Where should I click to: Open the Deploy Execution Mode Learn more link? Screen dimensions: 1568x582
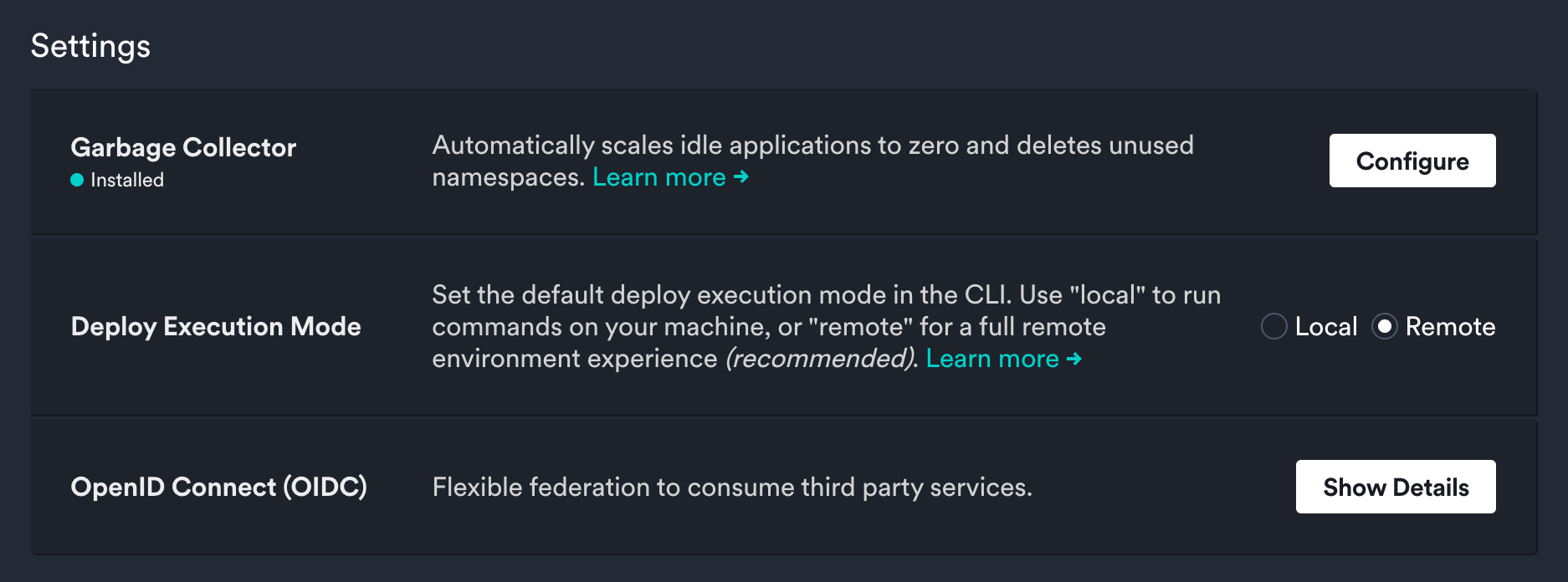click(992, 358)
